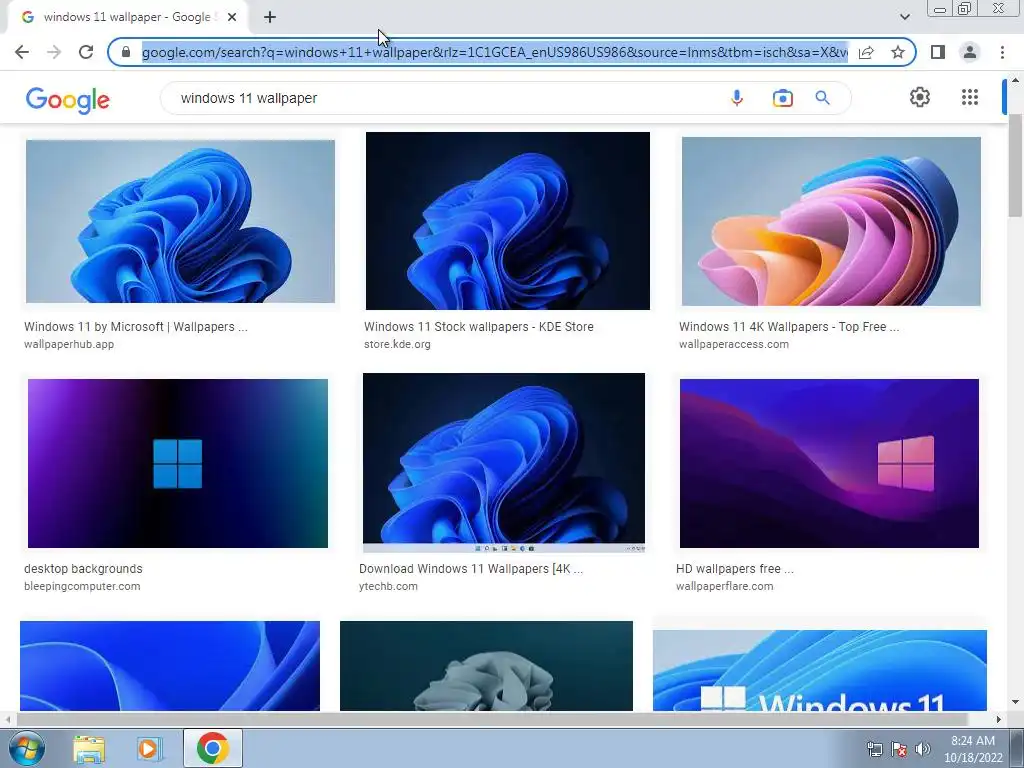Click the wallpaperhub.app source text
The height and width of the screenshot is (768, 1024).
[69, 344]
